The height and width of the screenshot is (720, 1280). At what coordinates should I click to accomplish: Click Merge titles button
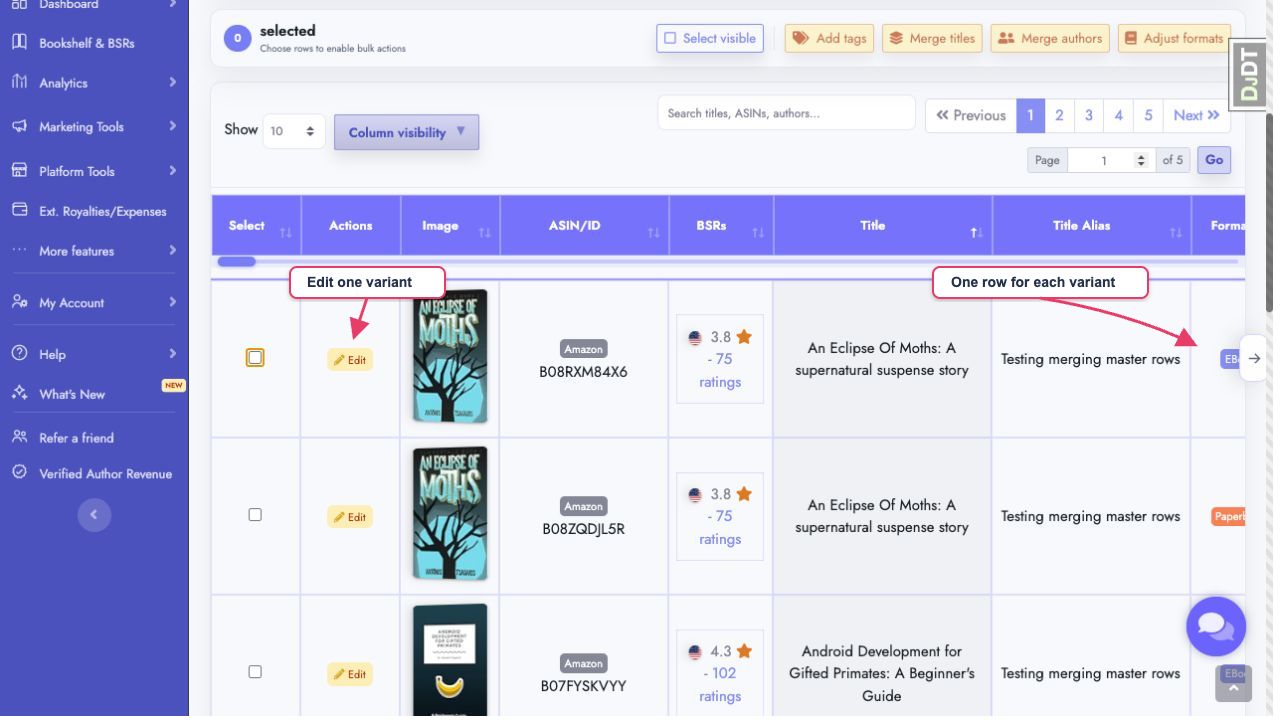[x=932, y=38]
